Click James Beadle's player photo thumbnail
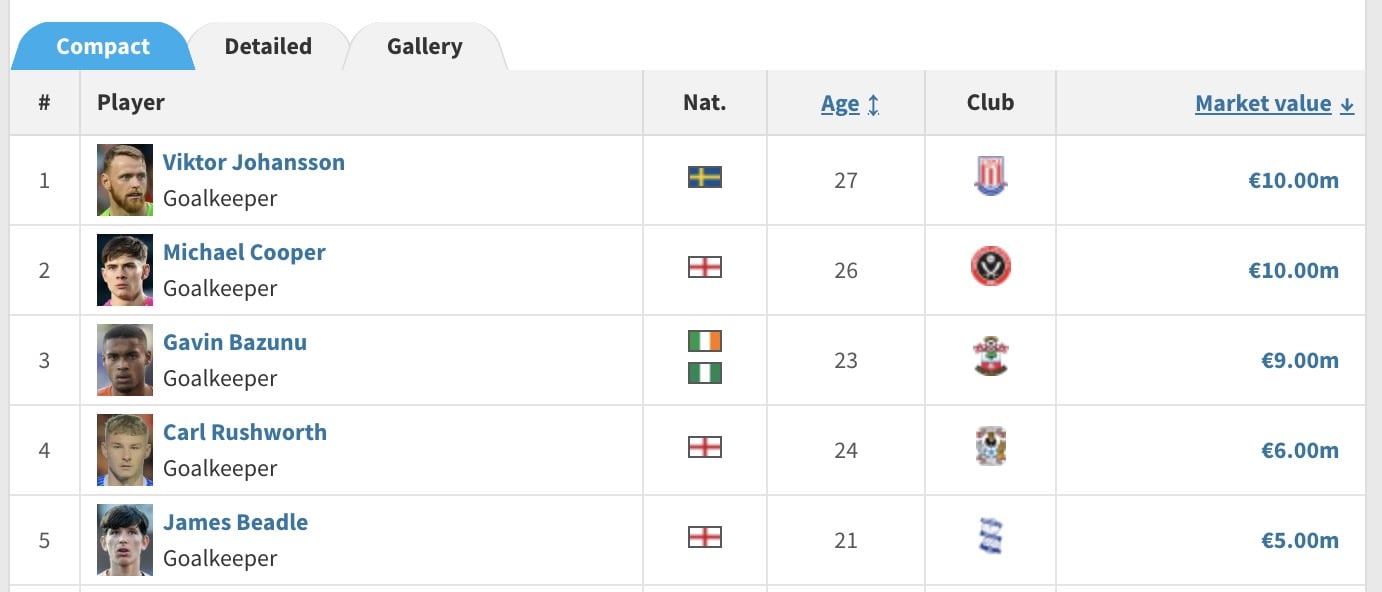 [x=125, y=540]
